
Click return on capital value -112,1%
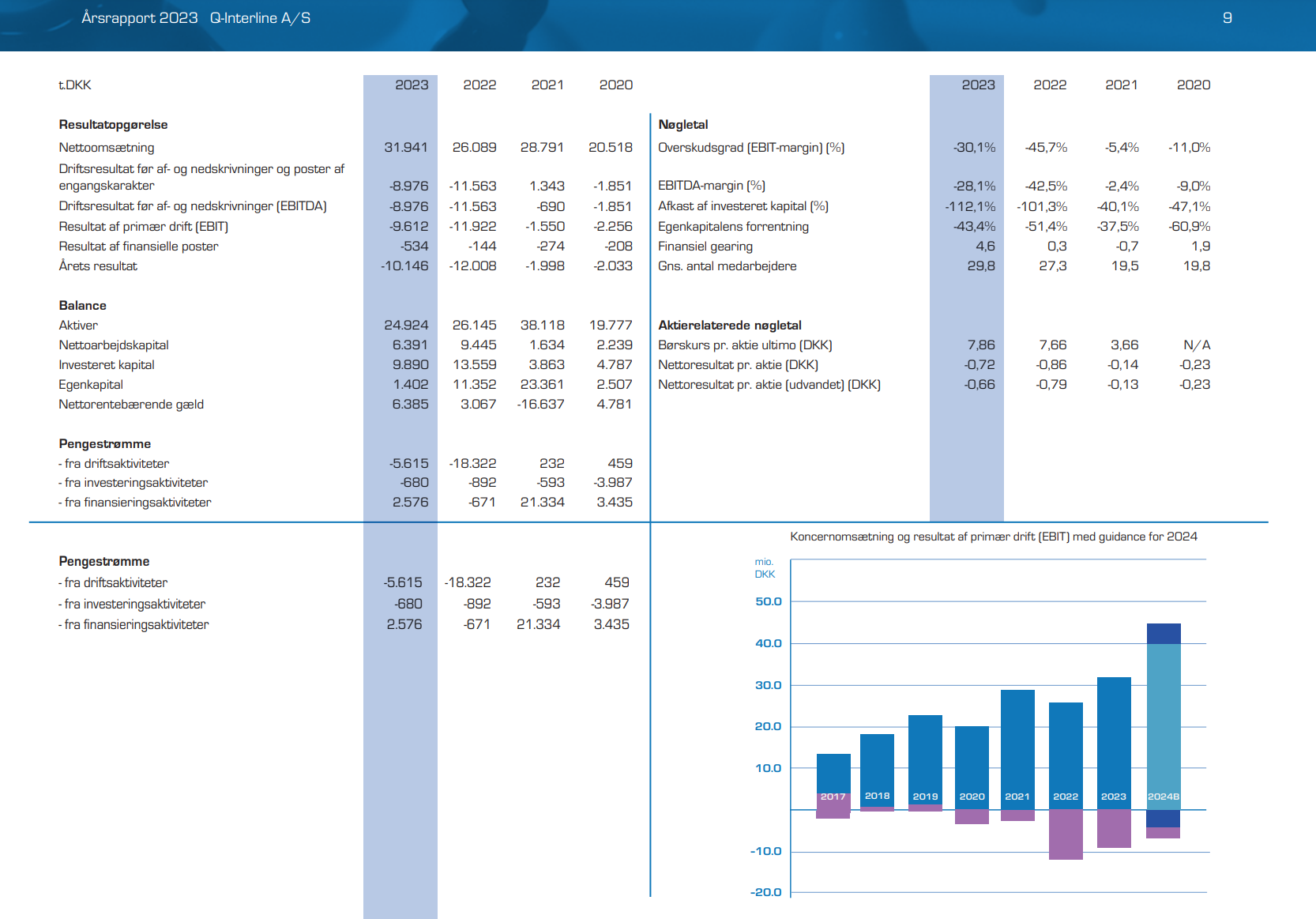coord(970,206)
